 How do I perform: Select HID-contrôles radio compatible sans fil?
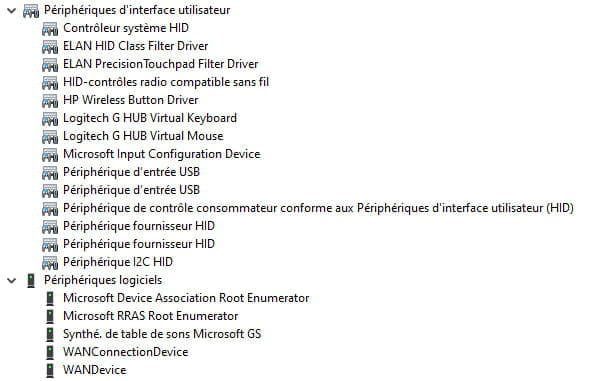point(166,82)
